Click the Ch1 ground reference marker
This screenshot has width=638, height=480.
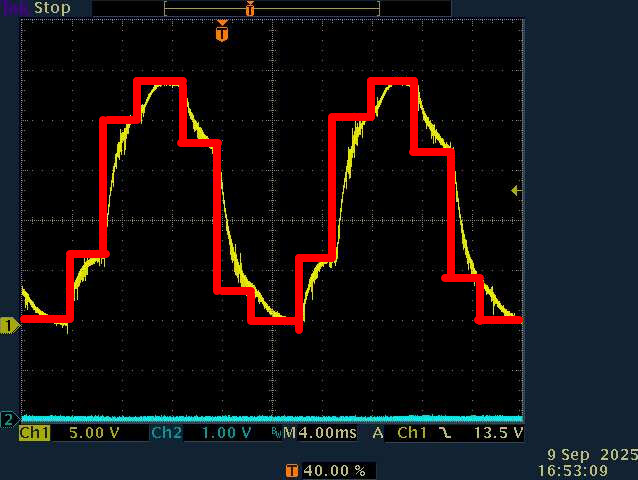click(x=9, y=326)
